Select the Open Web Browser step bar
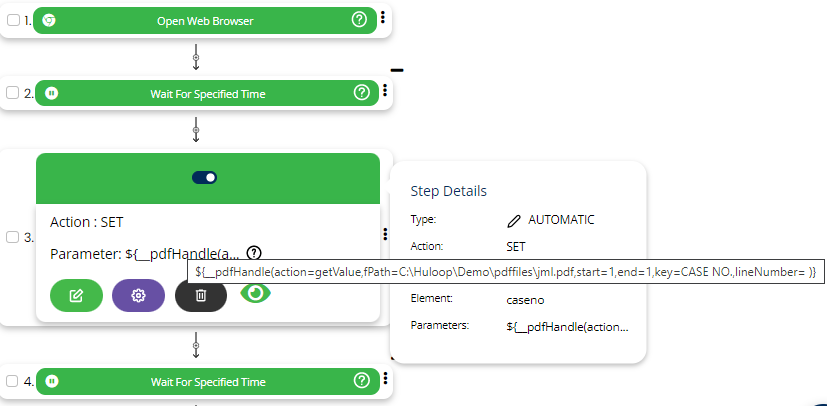Image resolution: width=827 pixels, height=406 pixels. click(x=205, y=20)
